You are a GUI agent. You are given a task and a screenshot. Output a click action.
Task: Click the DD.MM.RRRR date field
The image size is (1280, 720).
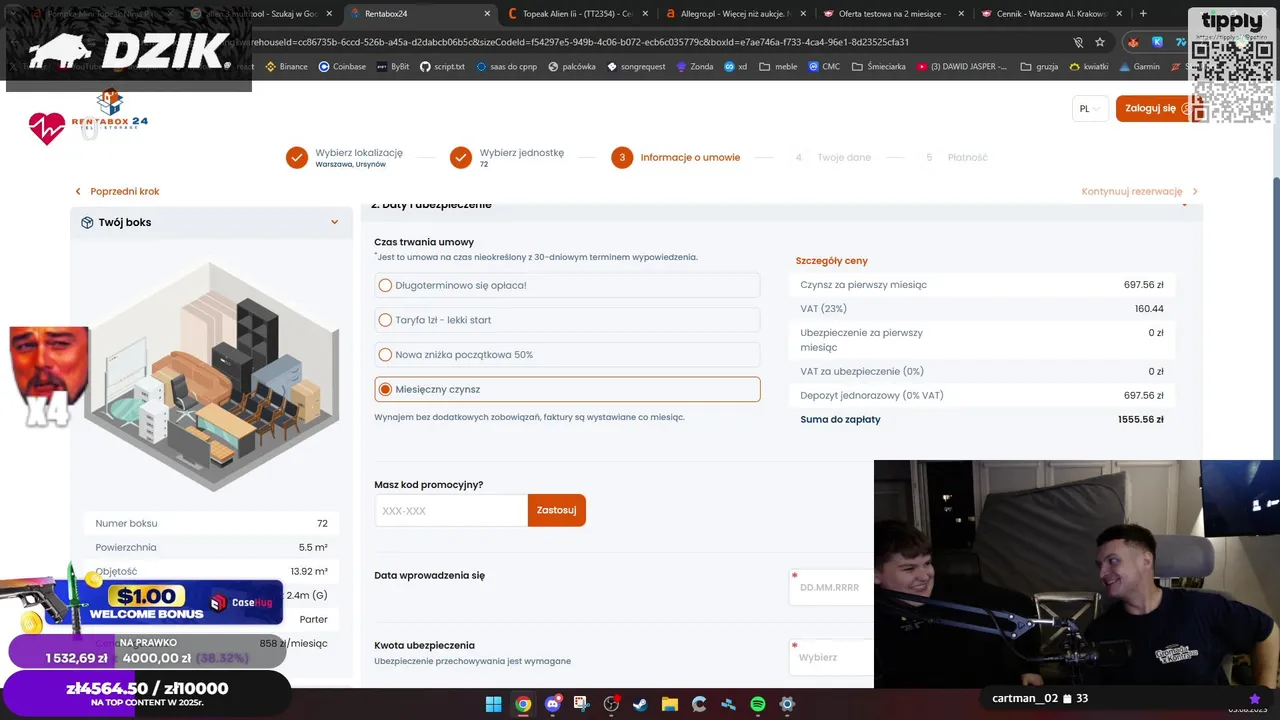(831, 587)
